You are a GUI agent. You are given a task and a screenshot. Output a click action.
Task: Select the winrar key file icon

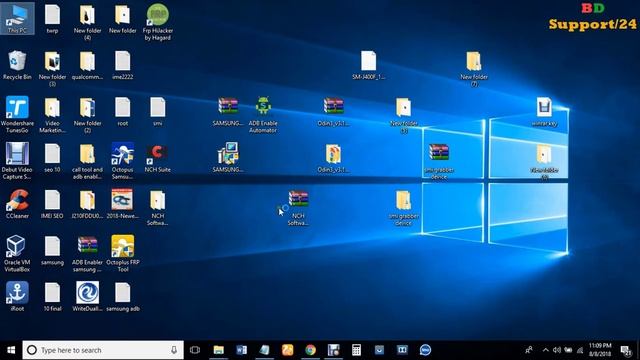(x=544, y=112)
